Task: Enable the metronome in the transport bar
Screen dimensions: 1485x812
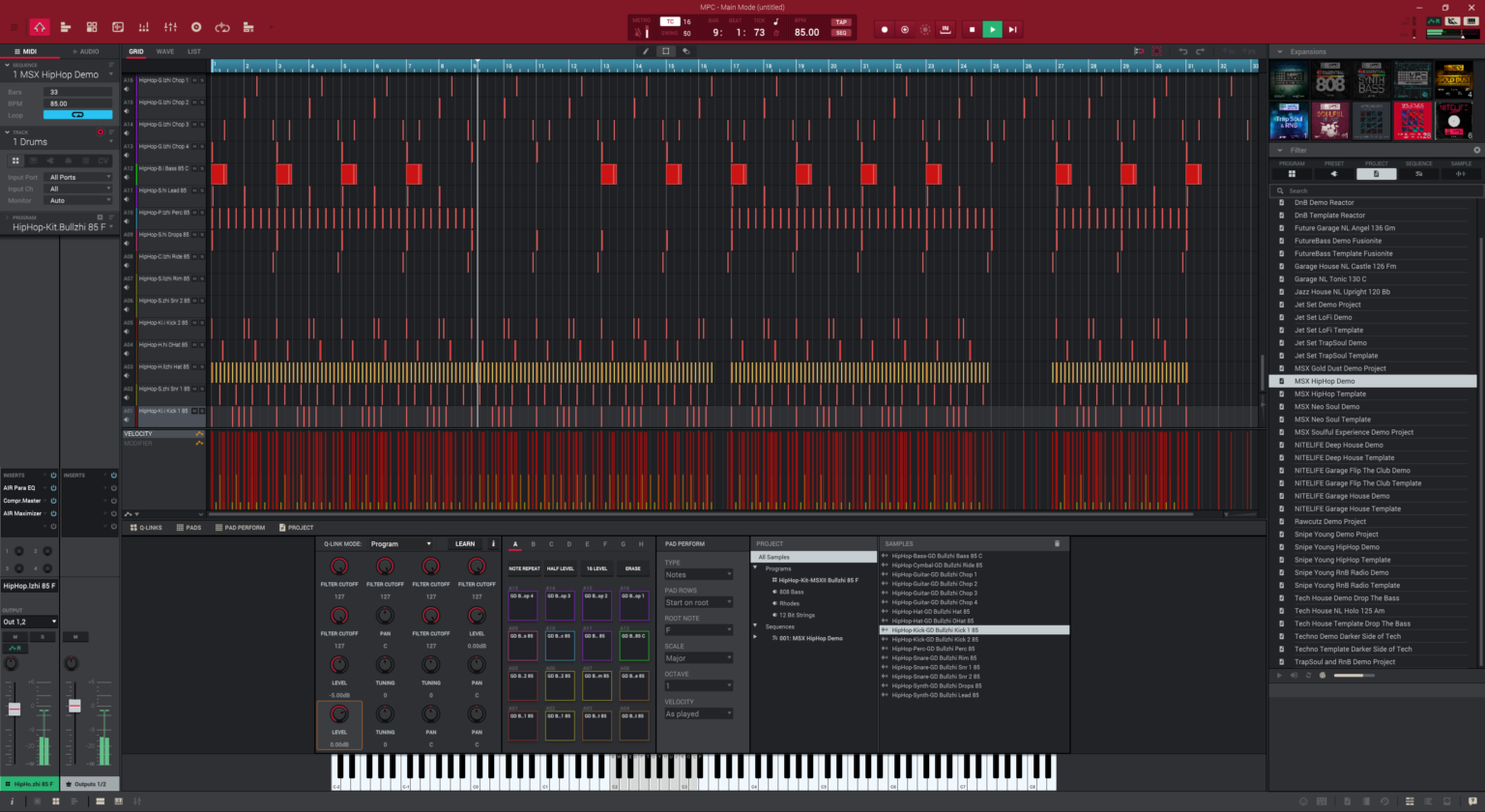Action: coord(637,32)
